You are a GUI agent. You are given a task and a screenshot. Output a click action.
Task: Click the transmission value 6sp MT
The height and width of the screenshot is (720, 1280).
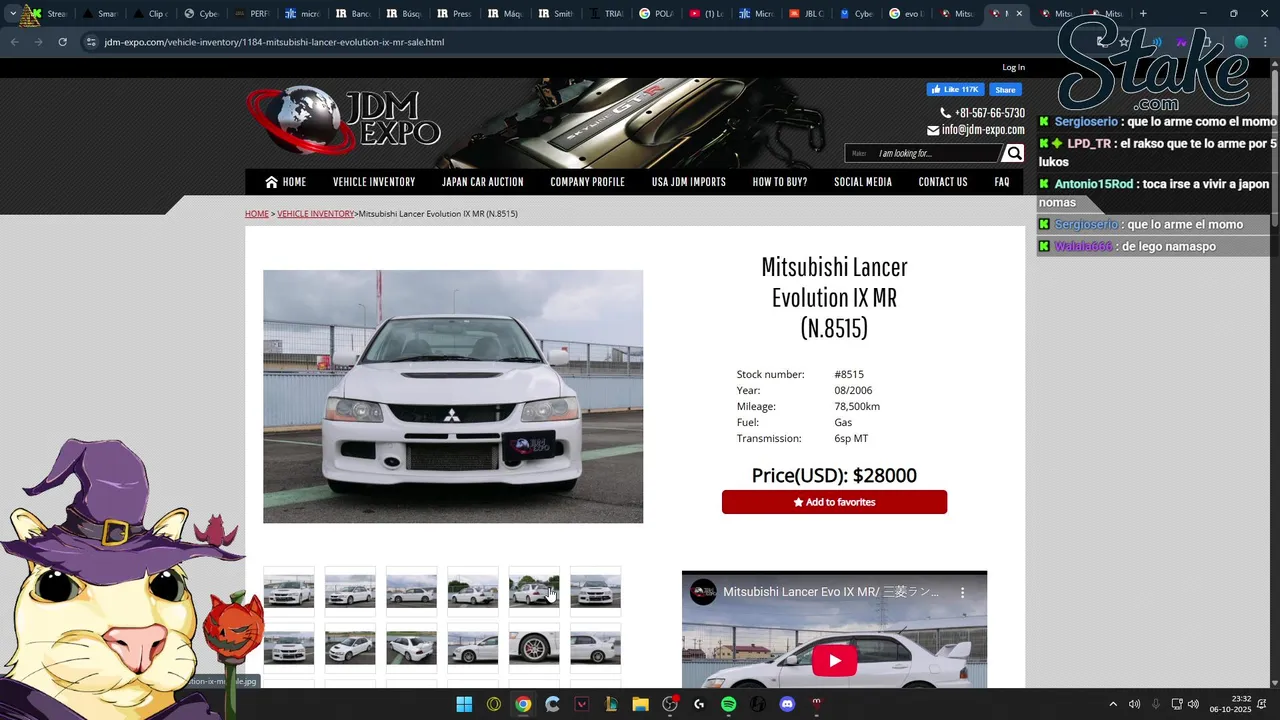pyautogui.click(x=851, y=438)
